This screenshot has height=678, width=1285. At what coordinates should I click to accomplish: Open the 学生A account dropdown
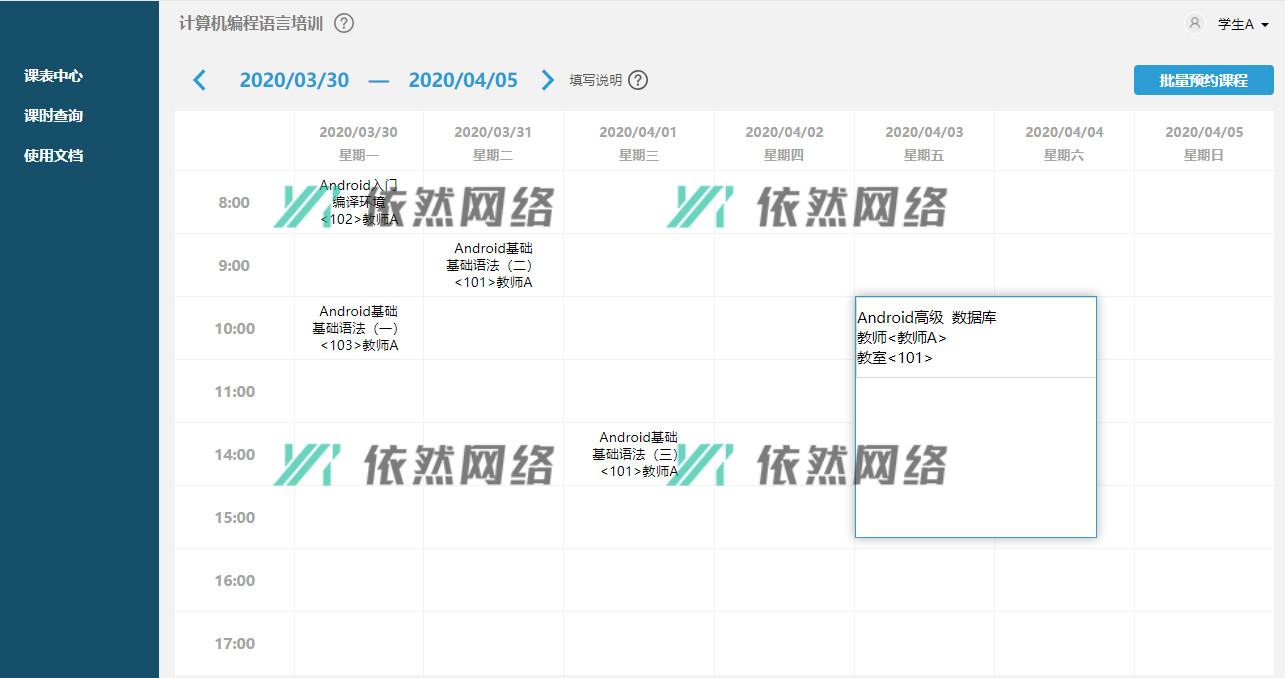click(x=1243, y=24)
